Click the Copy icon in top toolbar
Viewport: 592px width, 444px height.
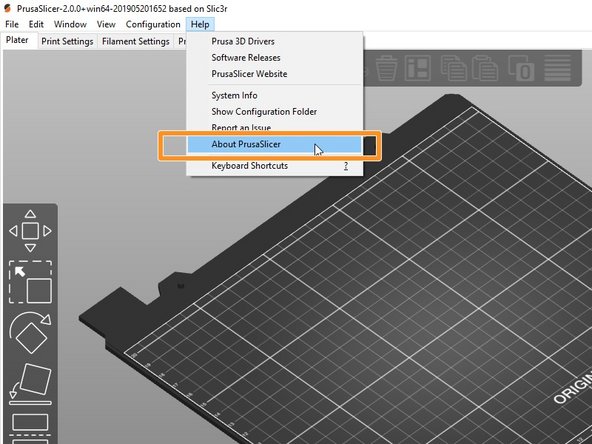click(453, 68)
